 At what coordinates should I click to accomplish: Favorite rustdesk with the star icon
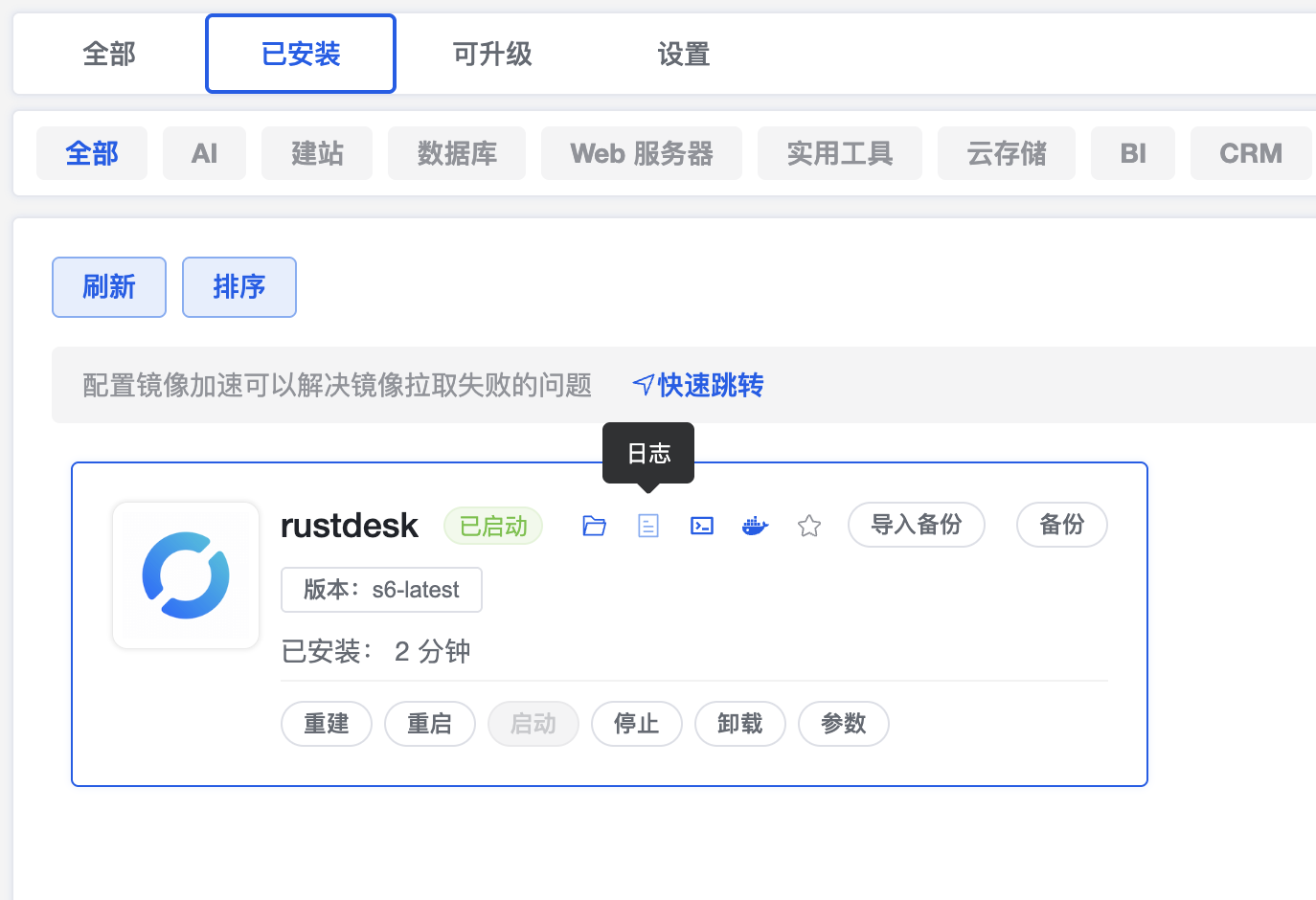pyautogui.click(x=809, y=526)
